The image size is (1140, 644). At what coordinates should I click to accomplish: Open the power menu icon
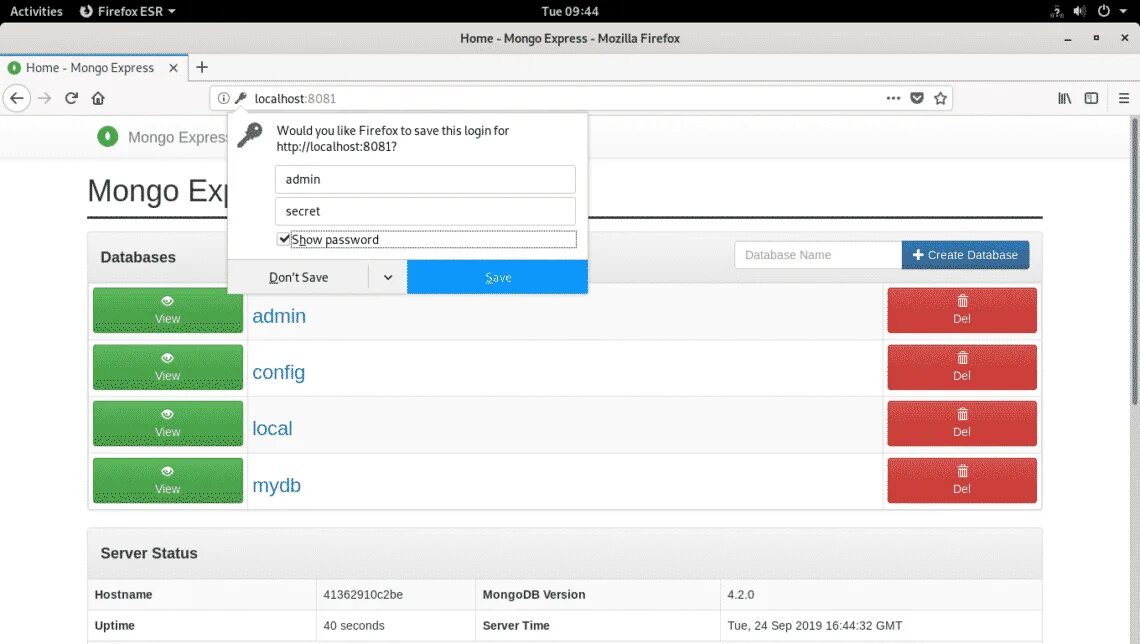(1104, 11)
